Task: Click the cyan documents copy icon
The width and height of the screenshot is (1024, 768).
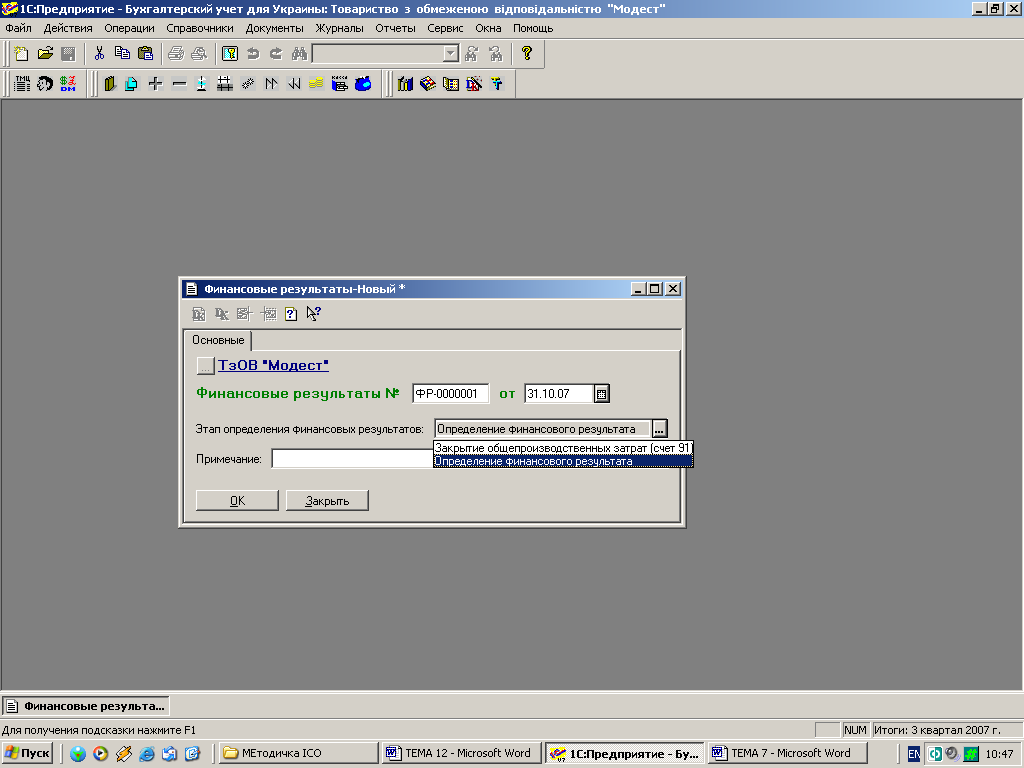Action: (x=131, y=84)
